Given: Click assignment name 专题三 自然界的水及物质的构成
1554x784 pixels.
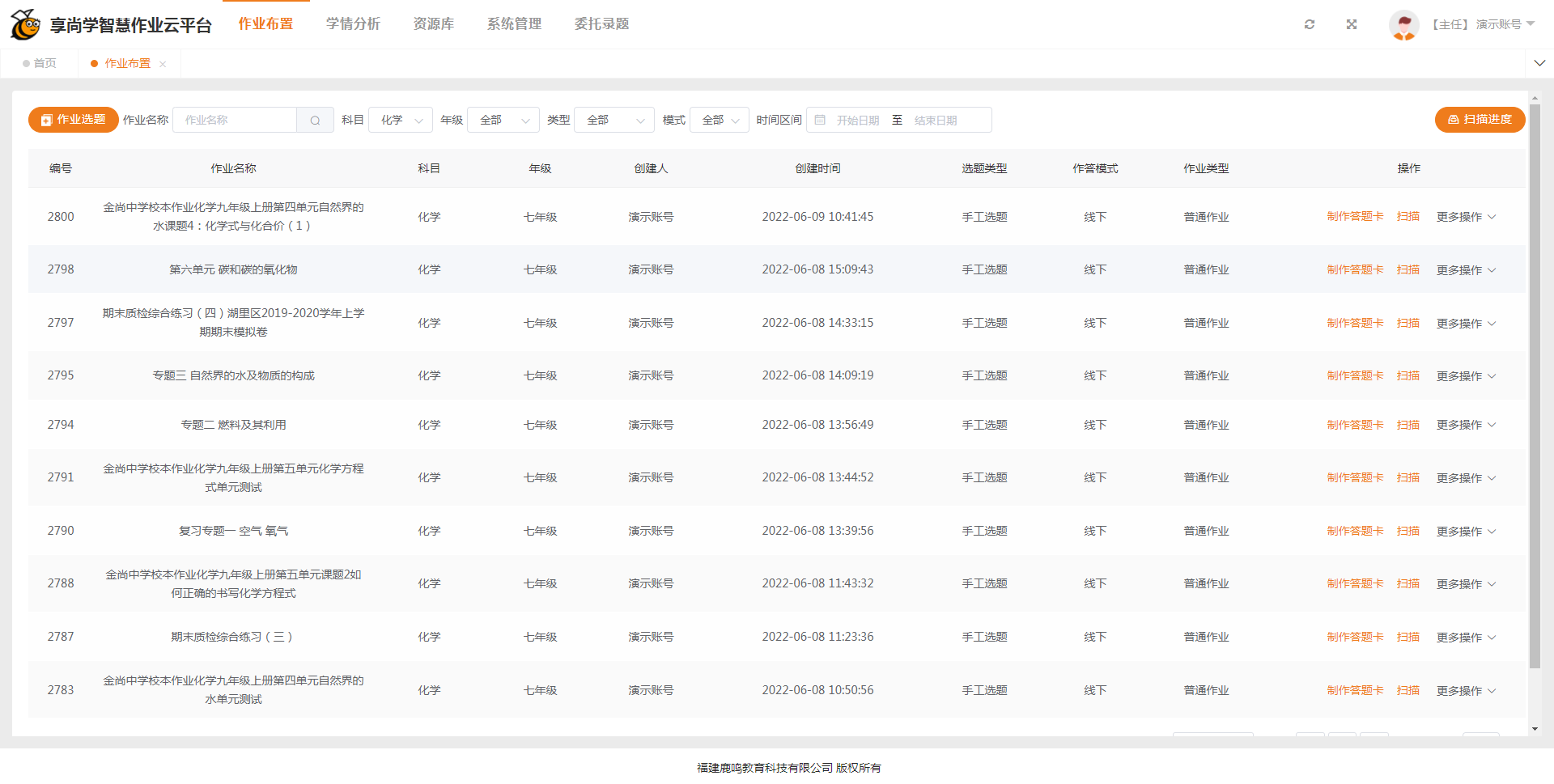Looking at the screenshot, I should tap(233, 376).
